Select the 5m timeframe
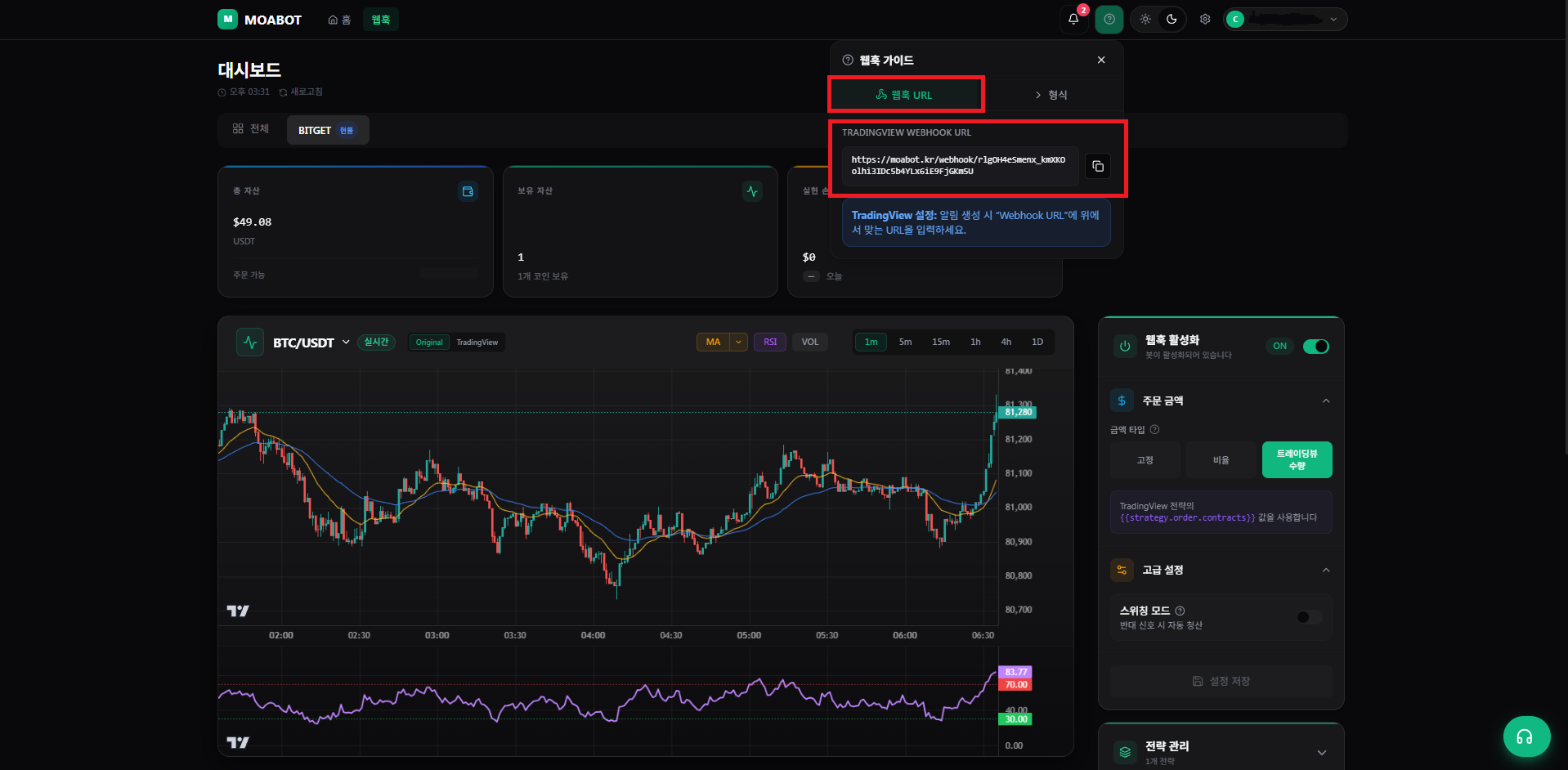This screenshot has width=1568, height=770. click(905, 342)
